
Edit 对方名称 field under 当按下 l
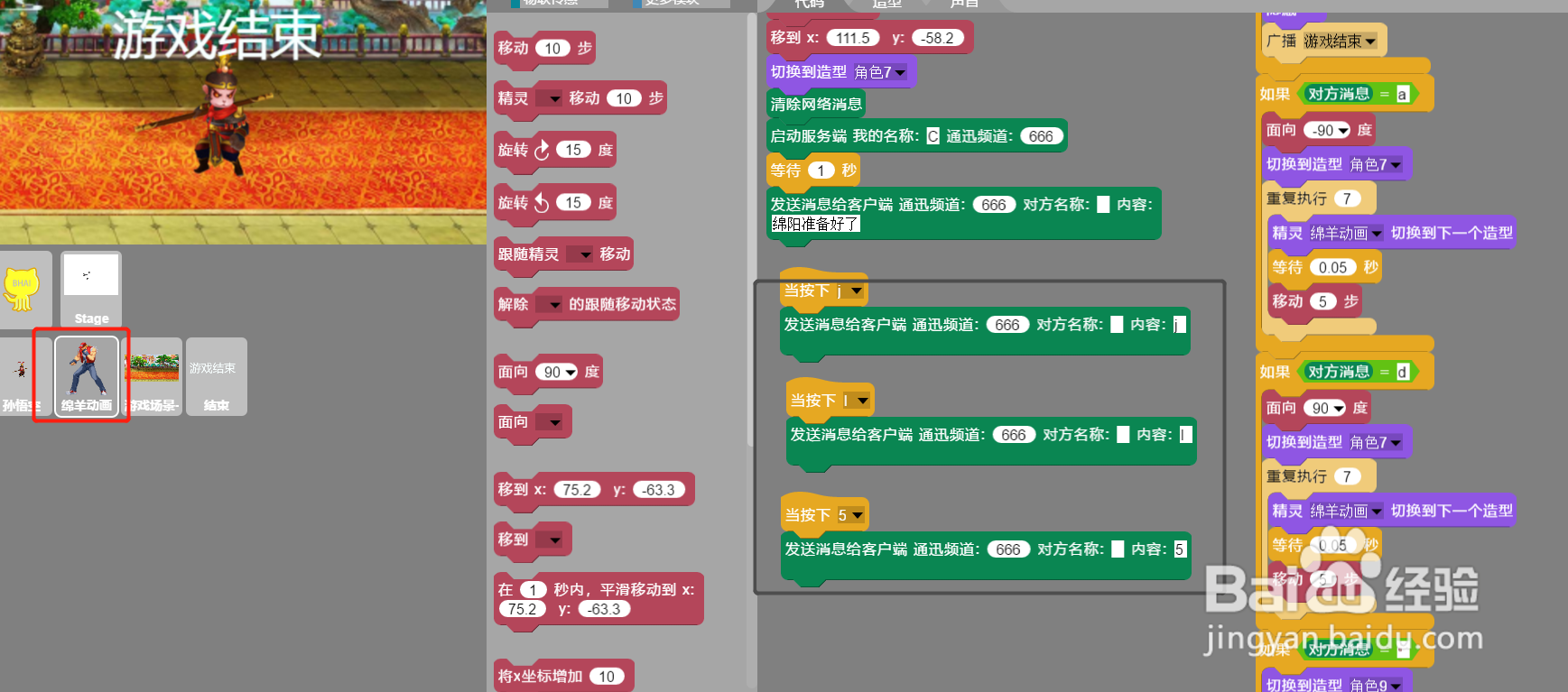click(x=1123, y=435)
